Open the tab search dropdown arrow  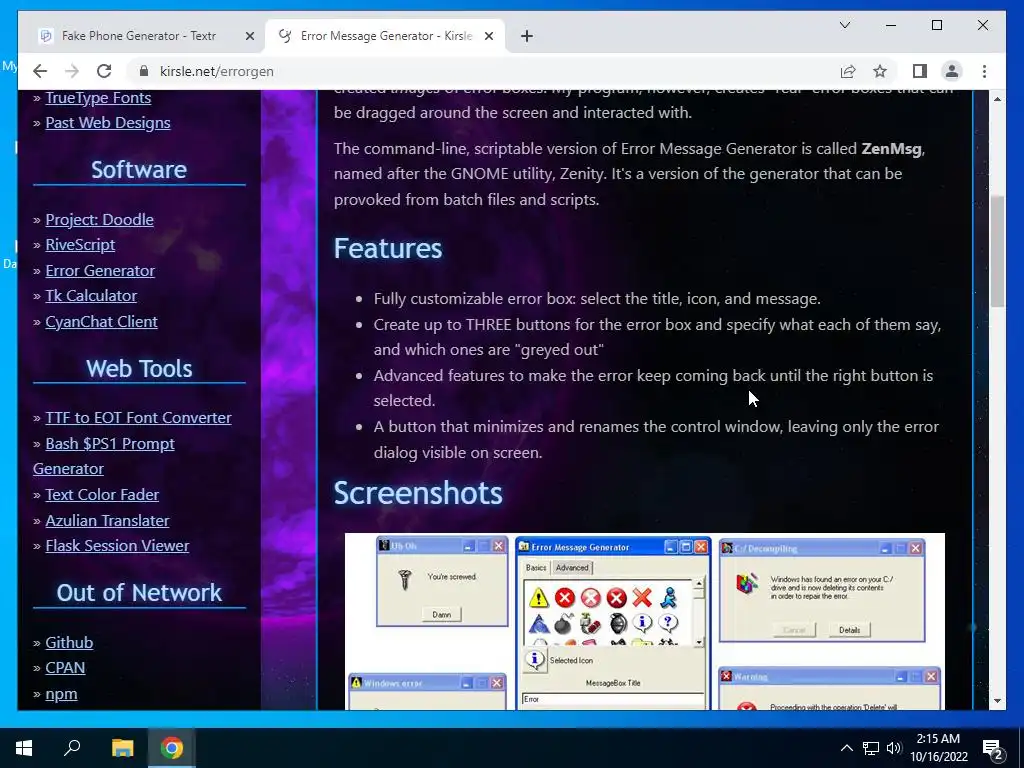click(845, 25)
